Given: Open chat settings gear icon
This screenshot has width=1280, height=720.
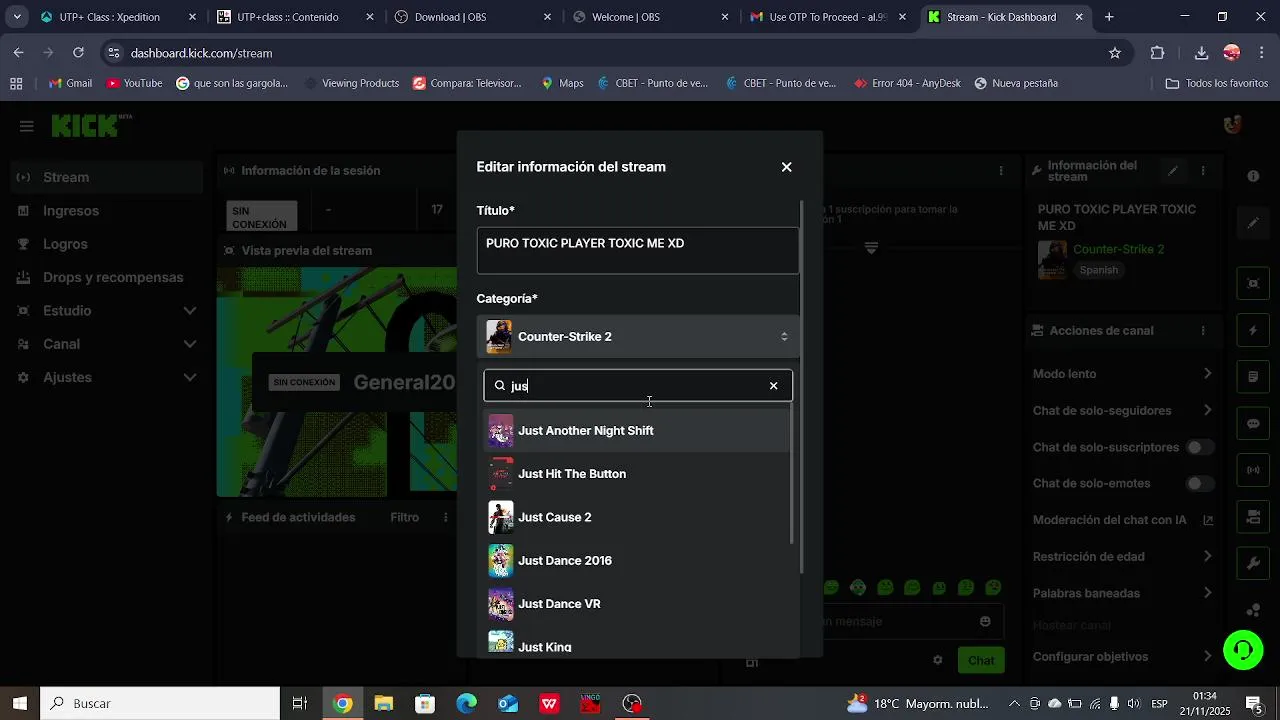Looking at the screenshot, I should tap(938, 660).
